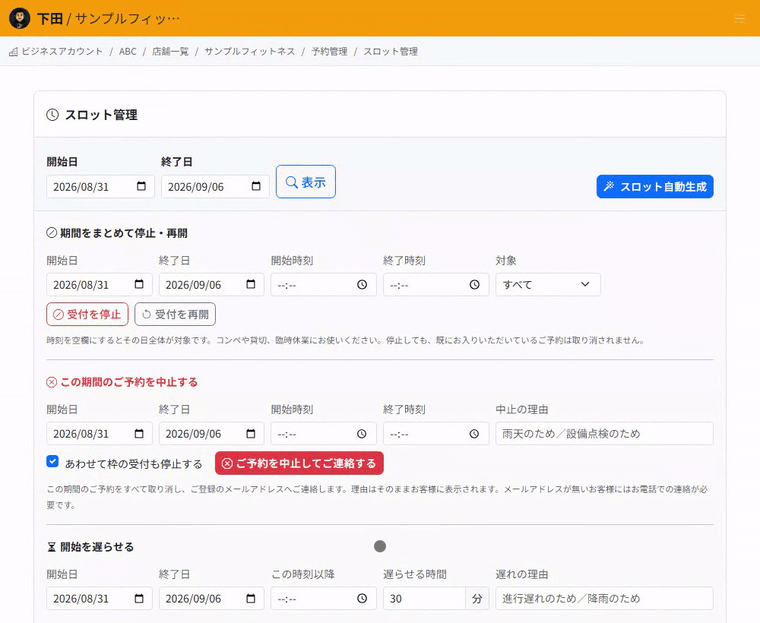Go to ビジネスアカウント breadcrumb
The width and height of the screenshot is (760, 623).
point(62,51)
